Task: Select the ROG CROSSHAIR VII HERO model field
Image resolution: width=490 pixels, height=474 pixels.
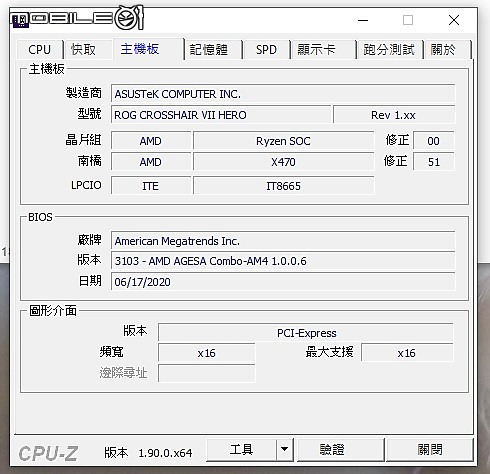Action: pyautogui.click(x=221, y=115)
